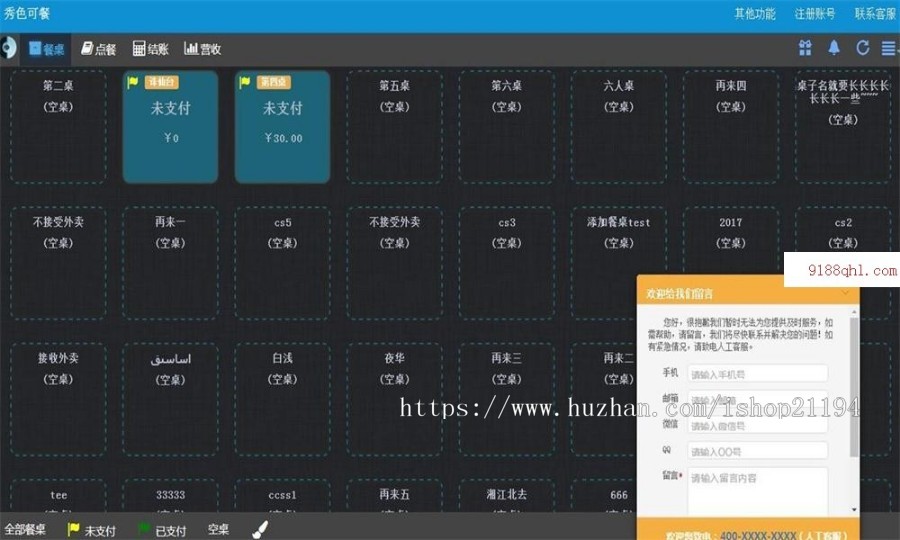Click the flag icon on ¥0 table
The height and width of the screenshot is (540, 900).
point(133,82)
